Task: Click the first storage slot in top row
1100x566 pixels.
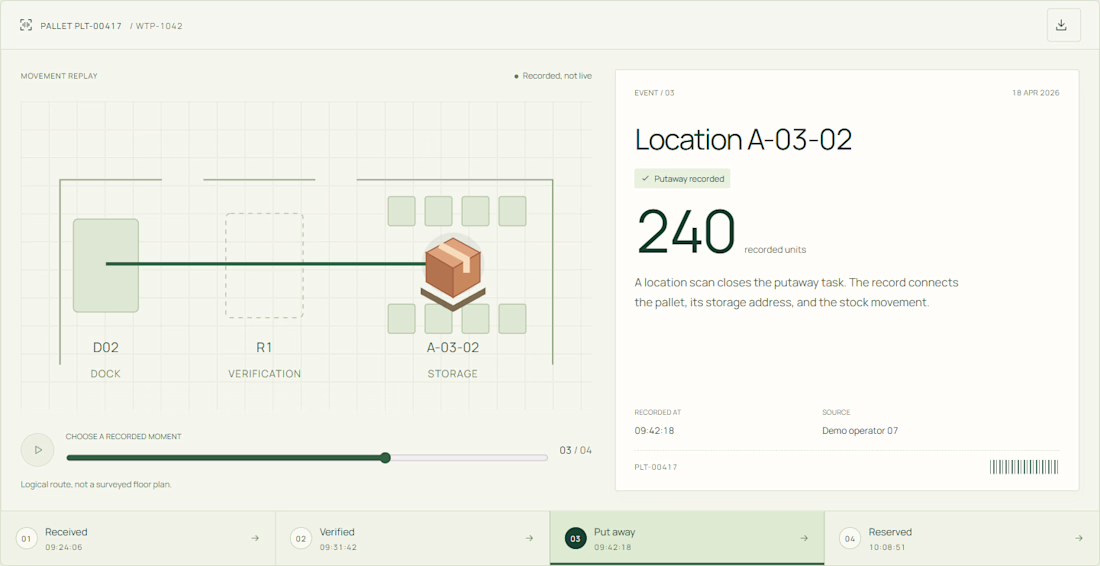Action: (402, 211)
